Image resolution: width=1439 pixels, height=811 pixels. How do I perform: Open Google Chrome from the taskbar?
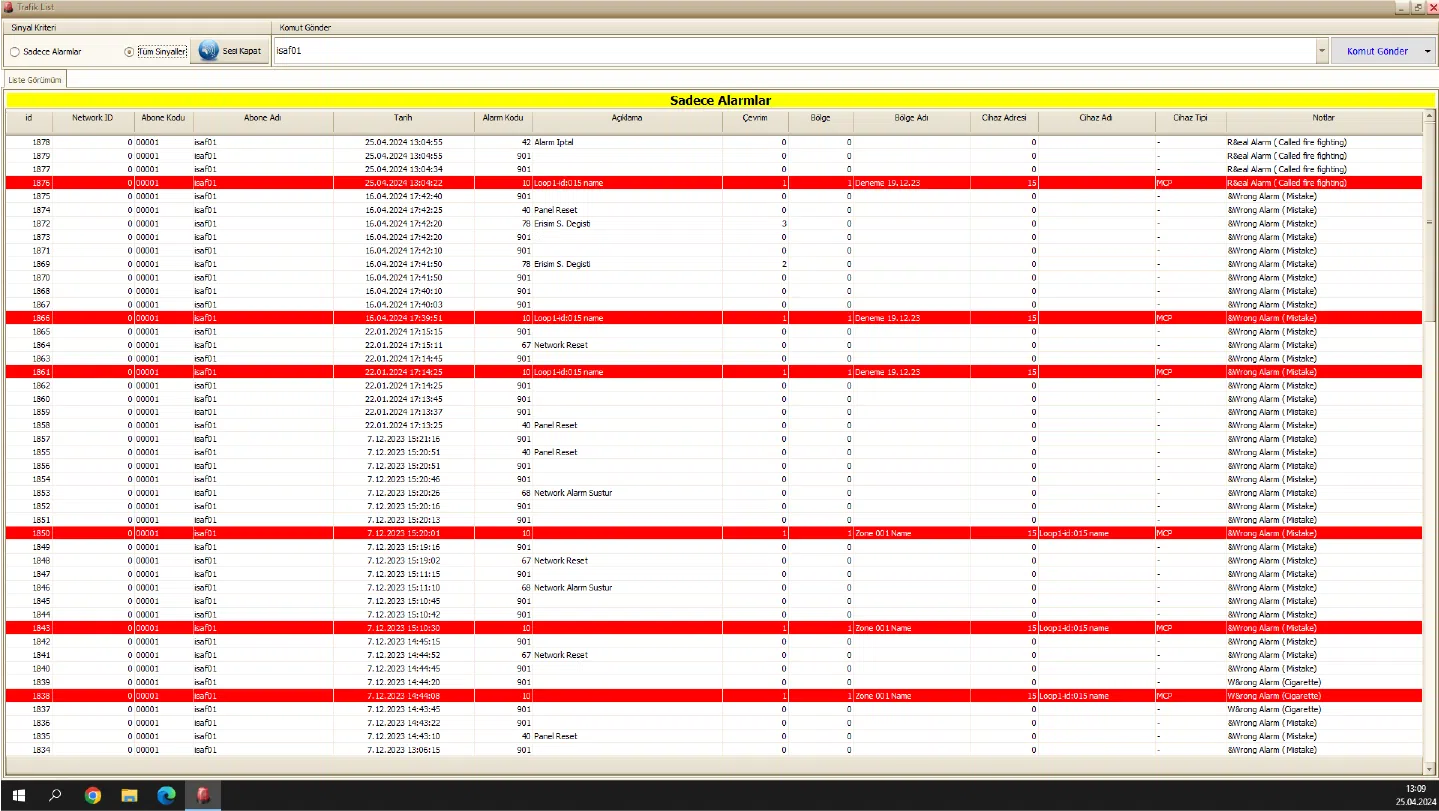tap(92, 796)
